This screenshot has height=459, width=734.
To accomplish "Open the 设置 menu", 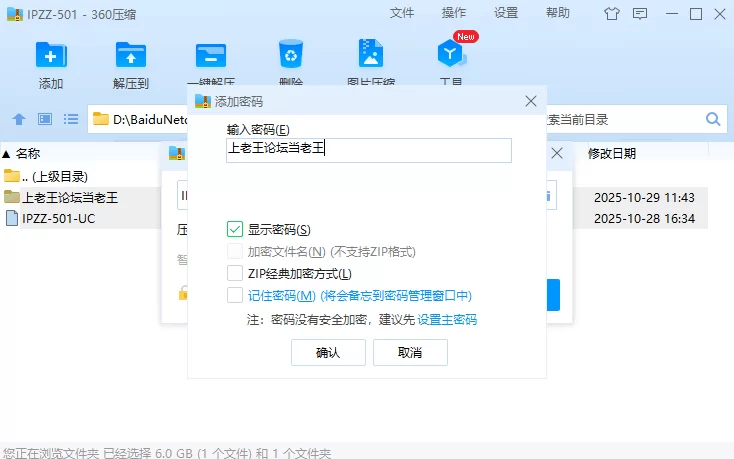I will click(506, 13).
